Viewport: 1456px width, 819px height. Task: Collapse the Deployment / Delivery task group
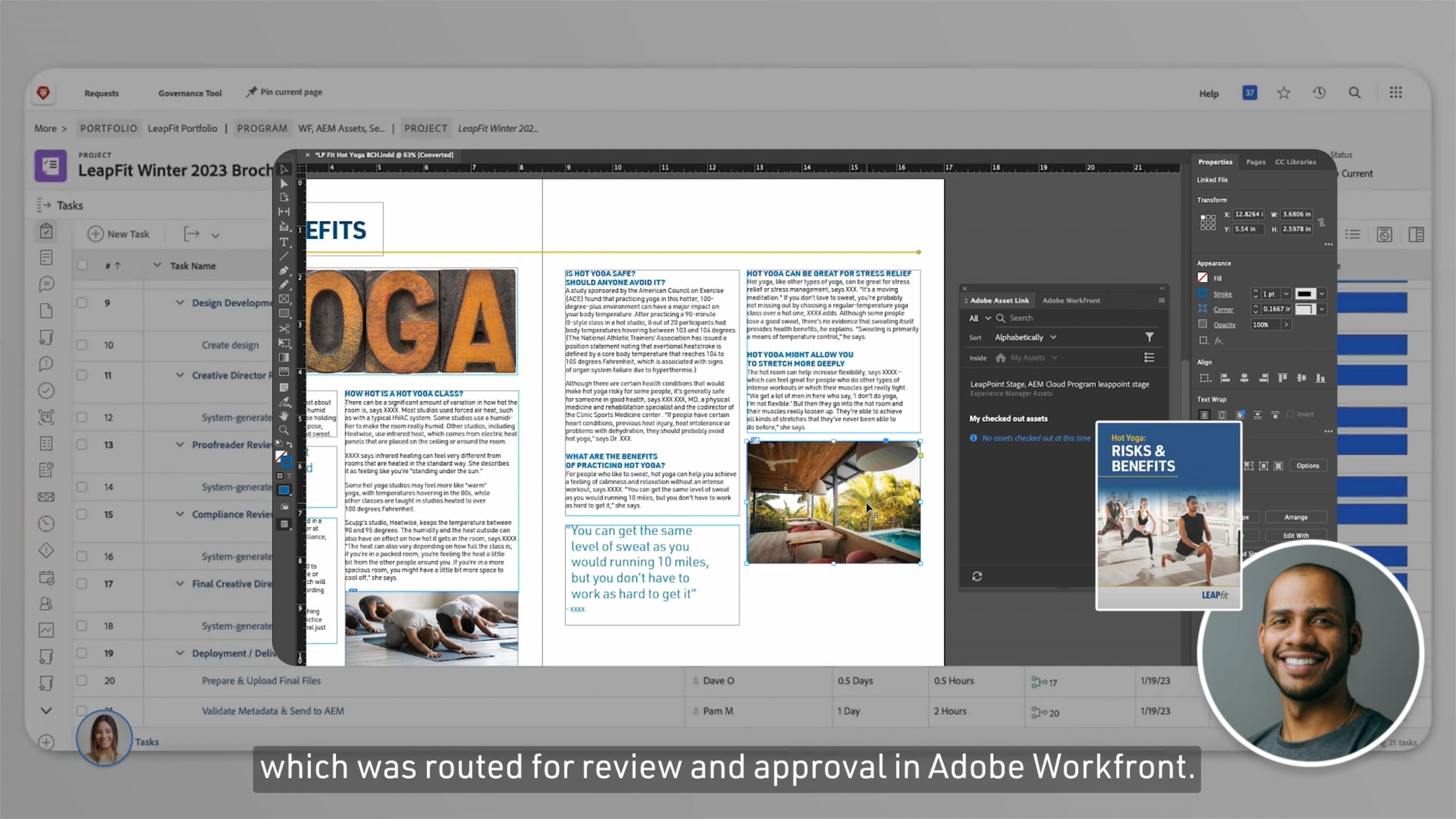click(x=180, y=653)
